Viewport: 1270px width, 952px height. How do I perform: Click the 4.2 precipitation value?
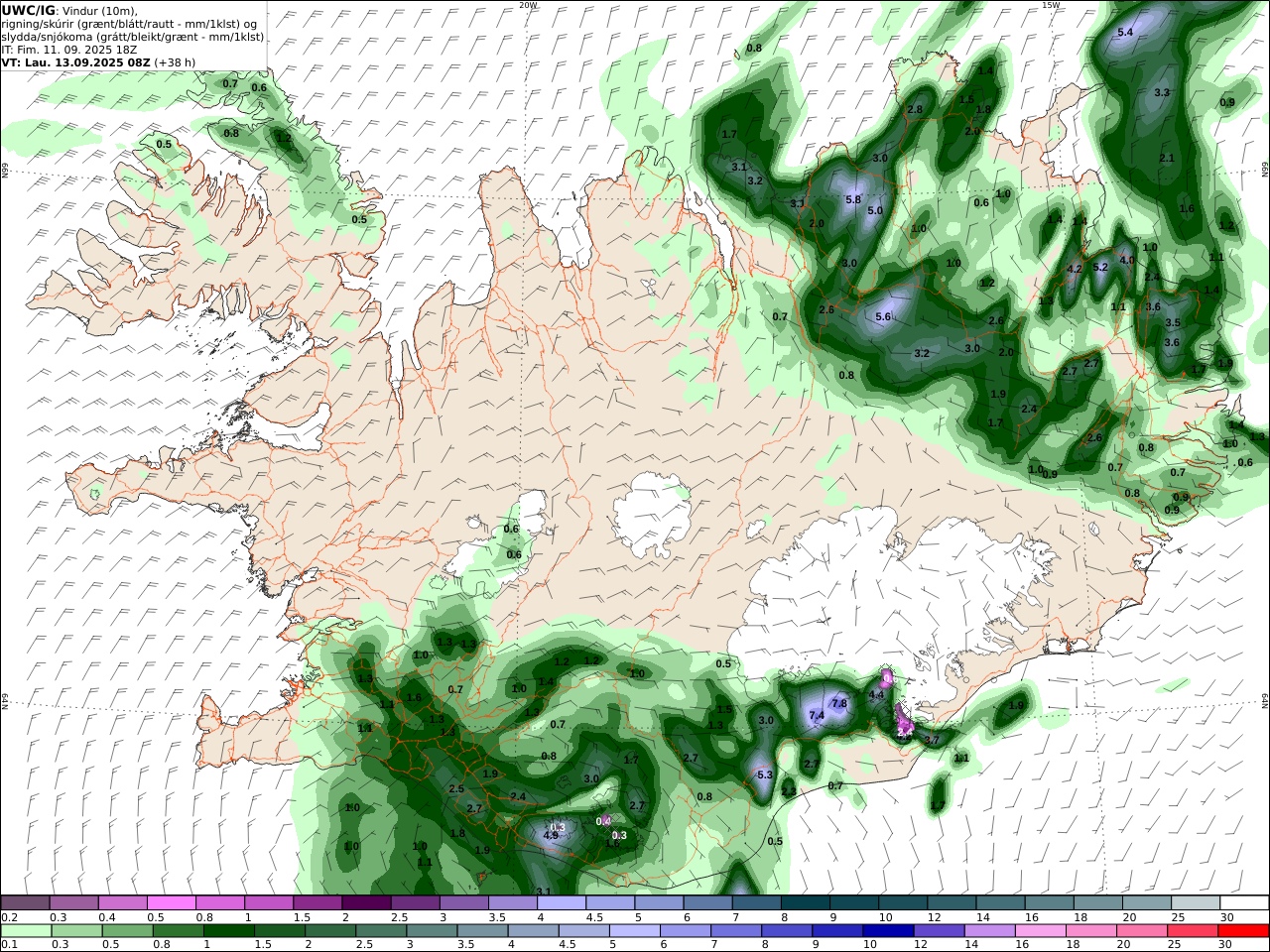1074,269
